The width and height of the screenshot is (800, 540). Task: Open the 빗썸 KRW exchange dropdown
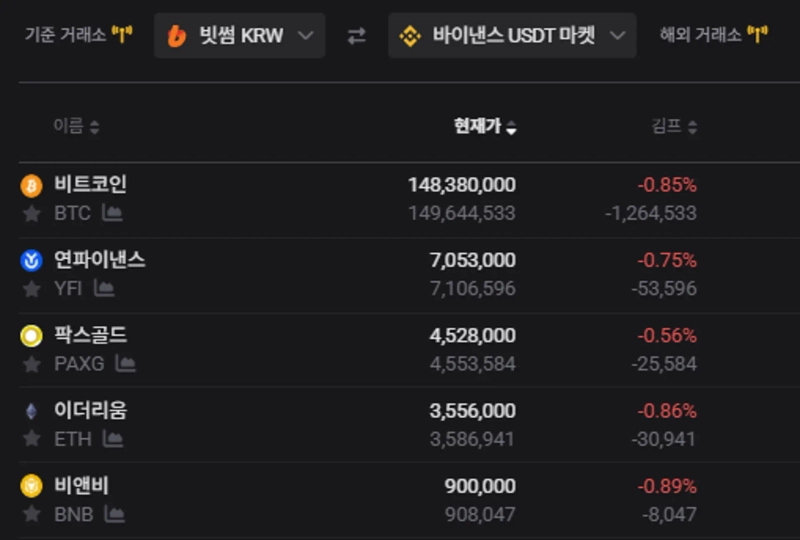pos(240,36)
